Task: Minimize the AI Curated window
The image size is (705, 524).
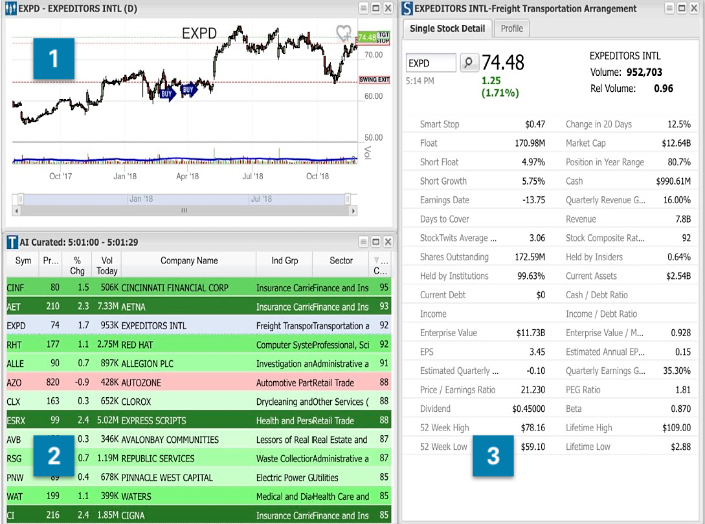Action: point(364,242)
